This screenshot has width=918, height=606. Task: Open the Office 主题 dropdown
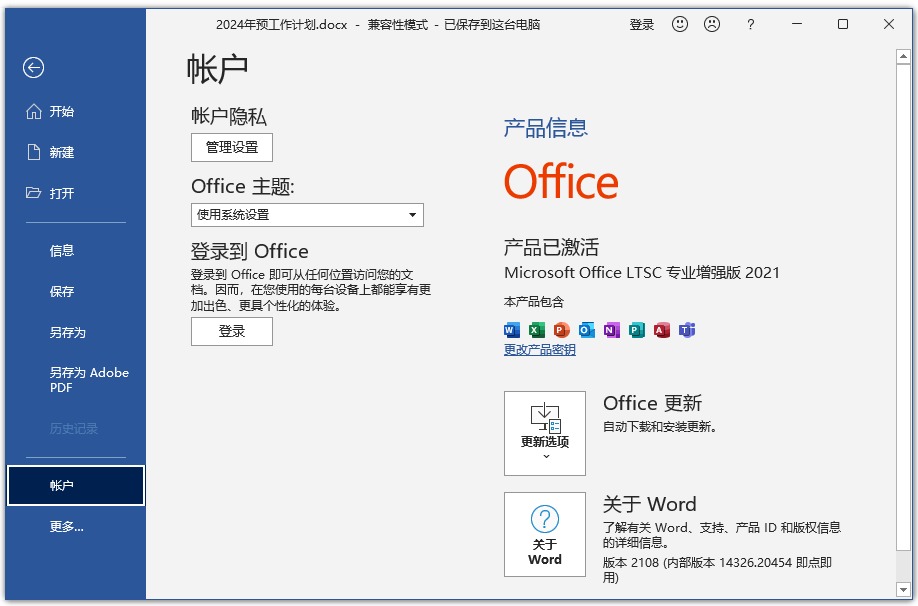pos(411,214)
